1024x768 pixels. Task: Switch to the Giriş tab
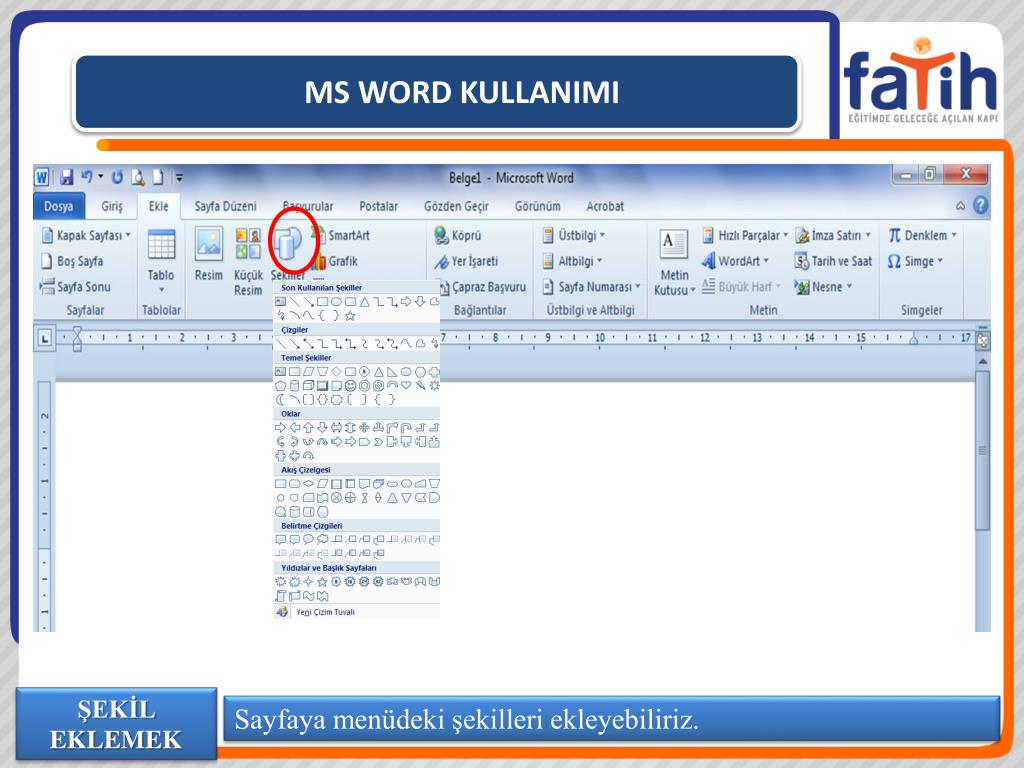click(x=112, y=206)
